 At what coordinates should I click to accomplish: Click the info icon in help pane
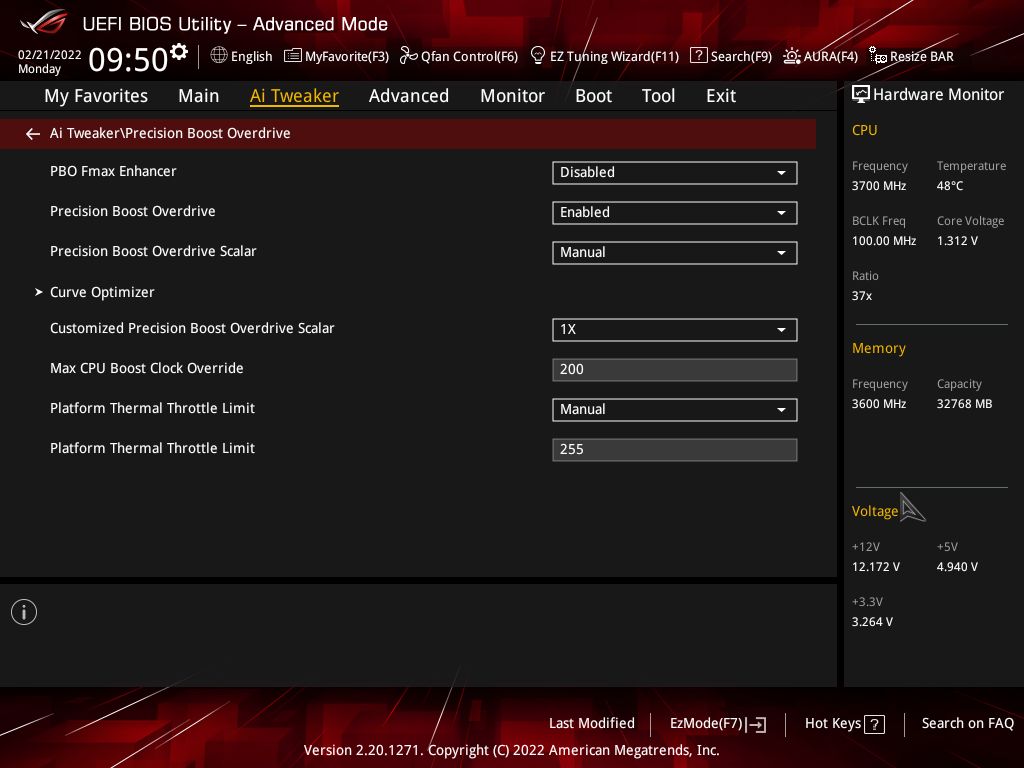(x=24, y=612)
